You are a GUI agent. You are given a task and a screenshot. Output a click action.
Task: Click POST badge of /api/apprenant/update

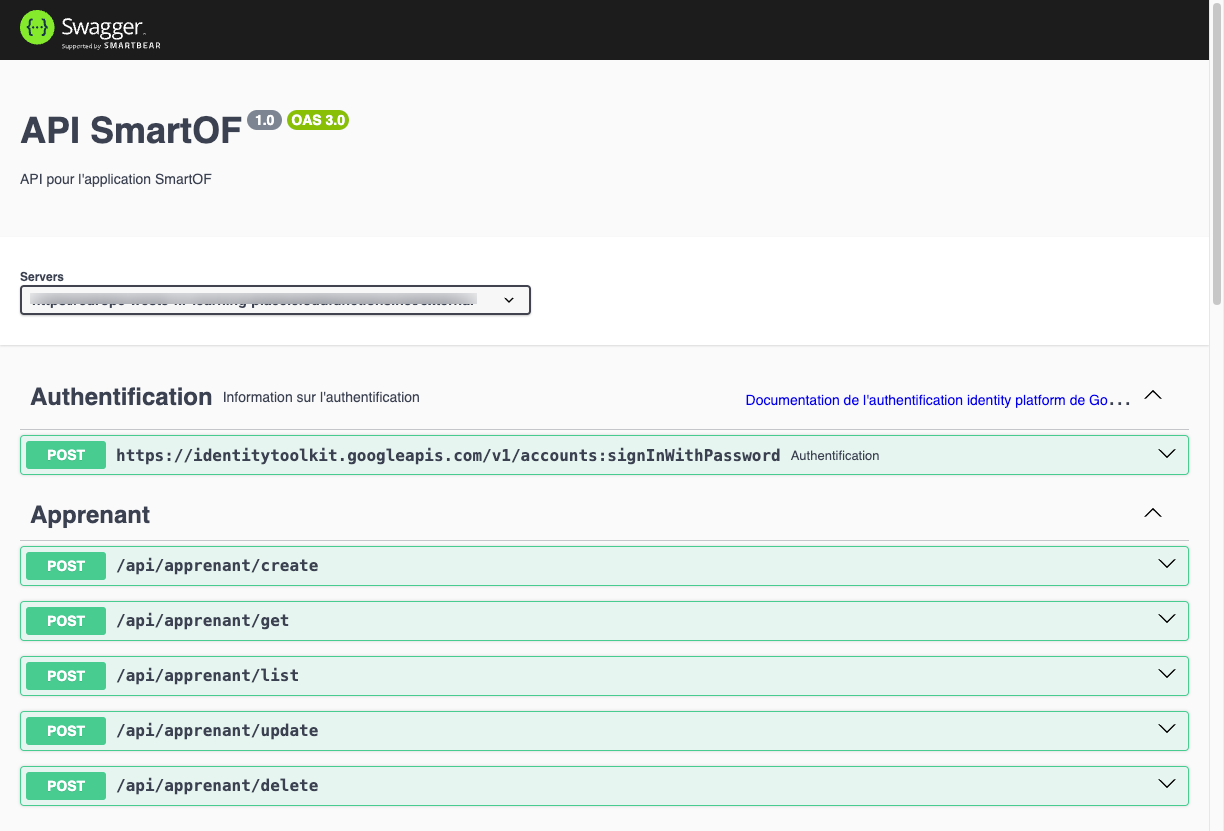click(66, 731)
